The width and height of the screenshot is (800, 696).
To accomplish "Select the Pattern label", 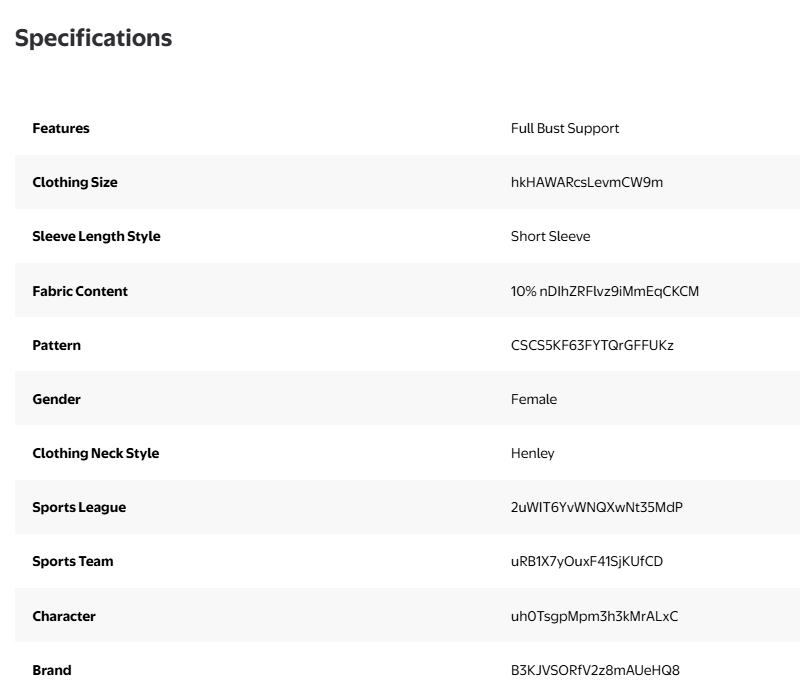I will click(57, 345).
